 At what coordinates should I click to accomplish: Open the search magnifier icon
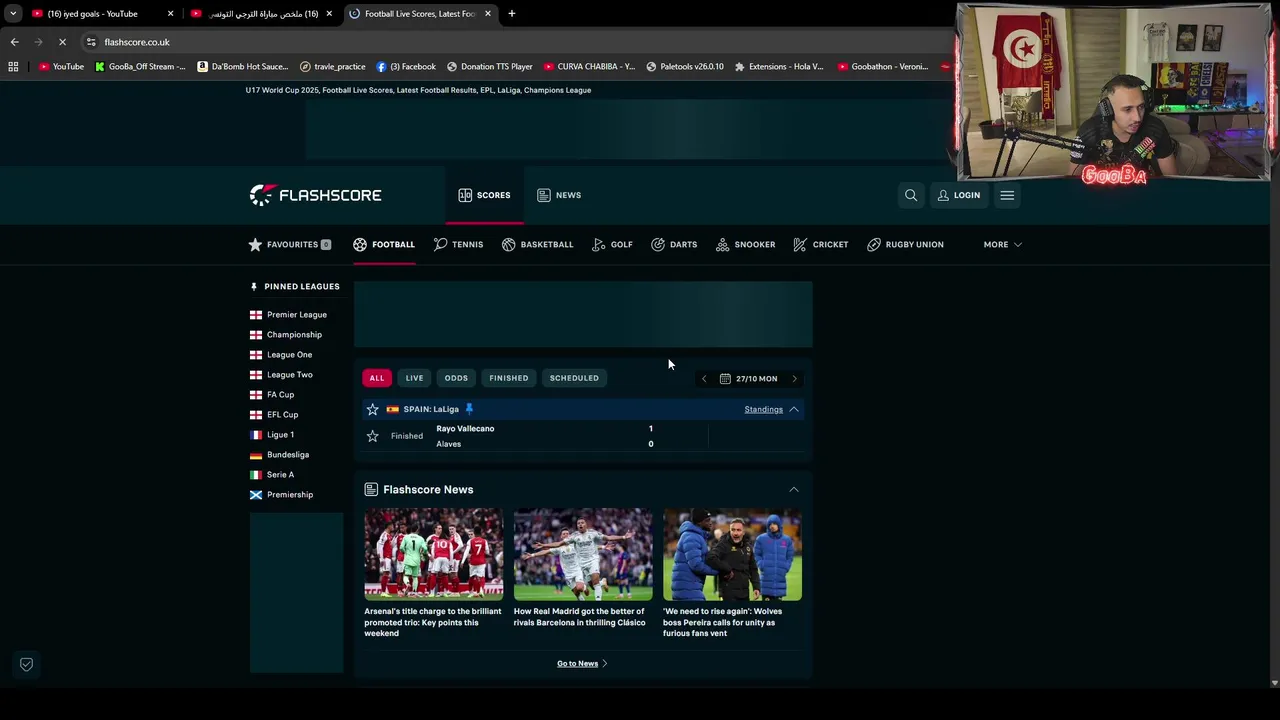(911, 195)
